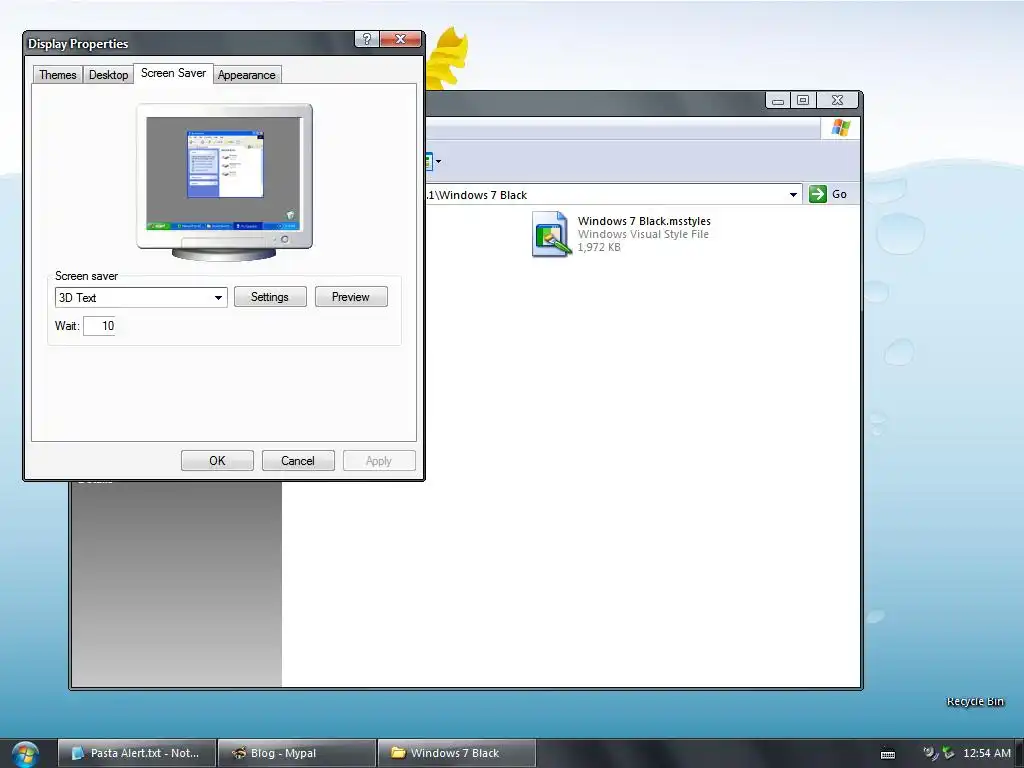
Task: Cancel the Display Properties dialog
Action: (298, 460)
